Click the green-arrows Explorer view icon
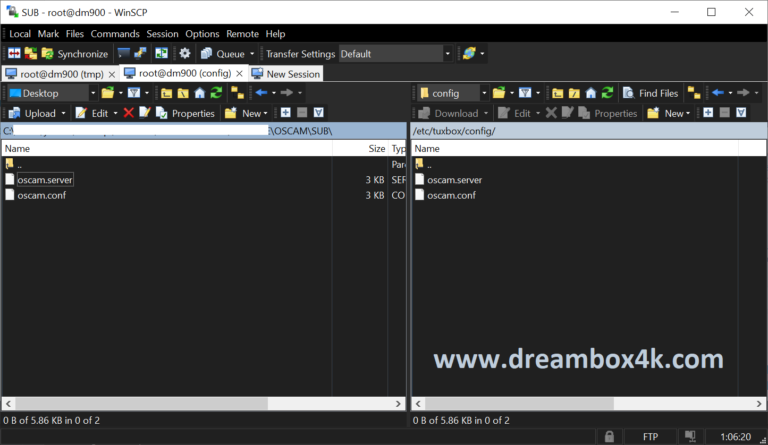 [161, 53]
